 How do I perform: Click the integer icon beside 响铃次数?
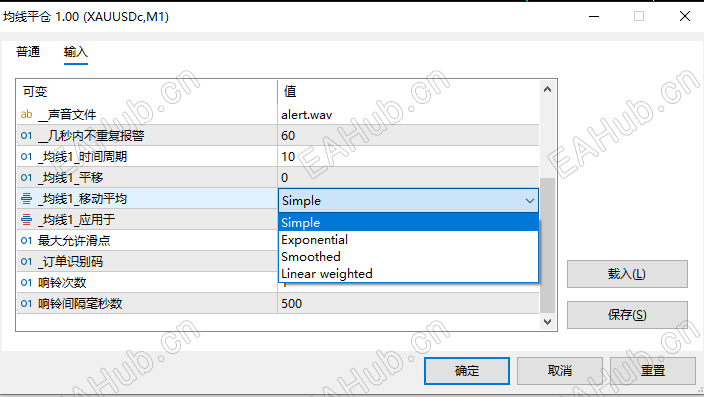[26, 282]
